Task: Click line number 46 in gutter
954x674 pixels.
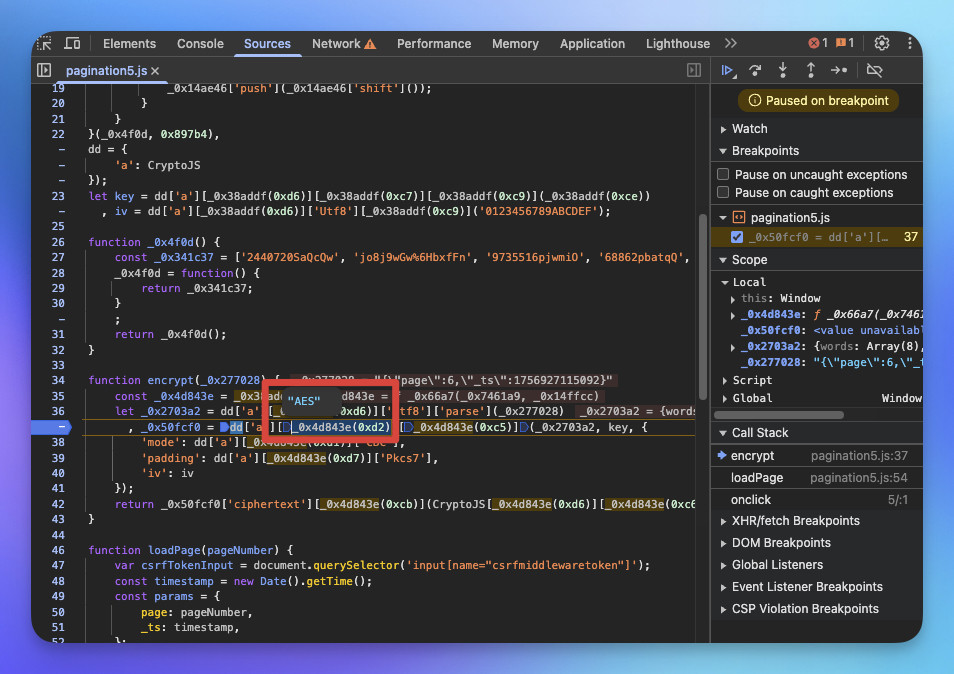Action: coord(58,550)
